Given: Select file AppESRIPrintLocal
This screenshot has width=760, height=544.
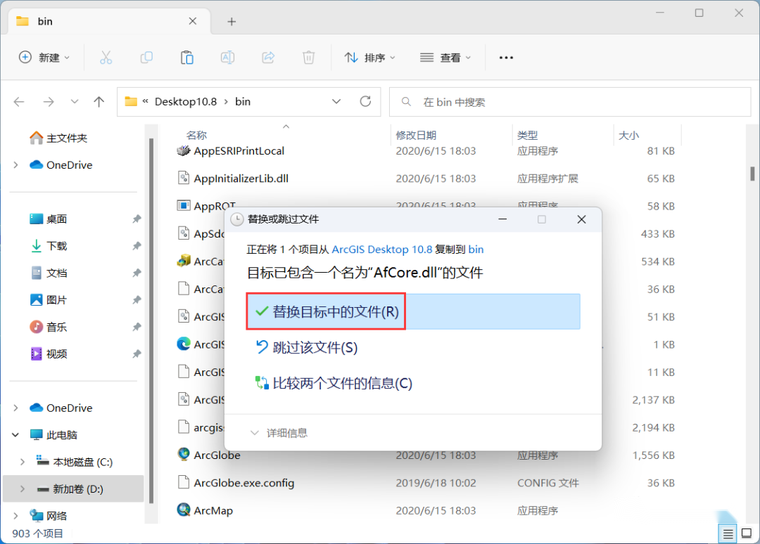Looking at the screenshot, I should click(239, 151).
